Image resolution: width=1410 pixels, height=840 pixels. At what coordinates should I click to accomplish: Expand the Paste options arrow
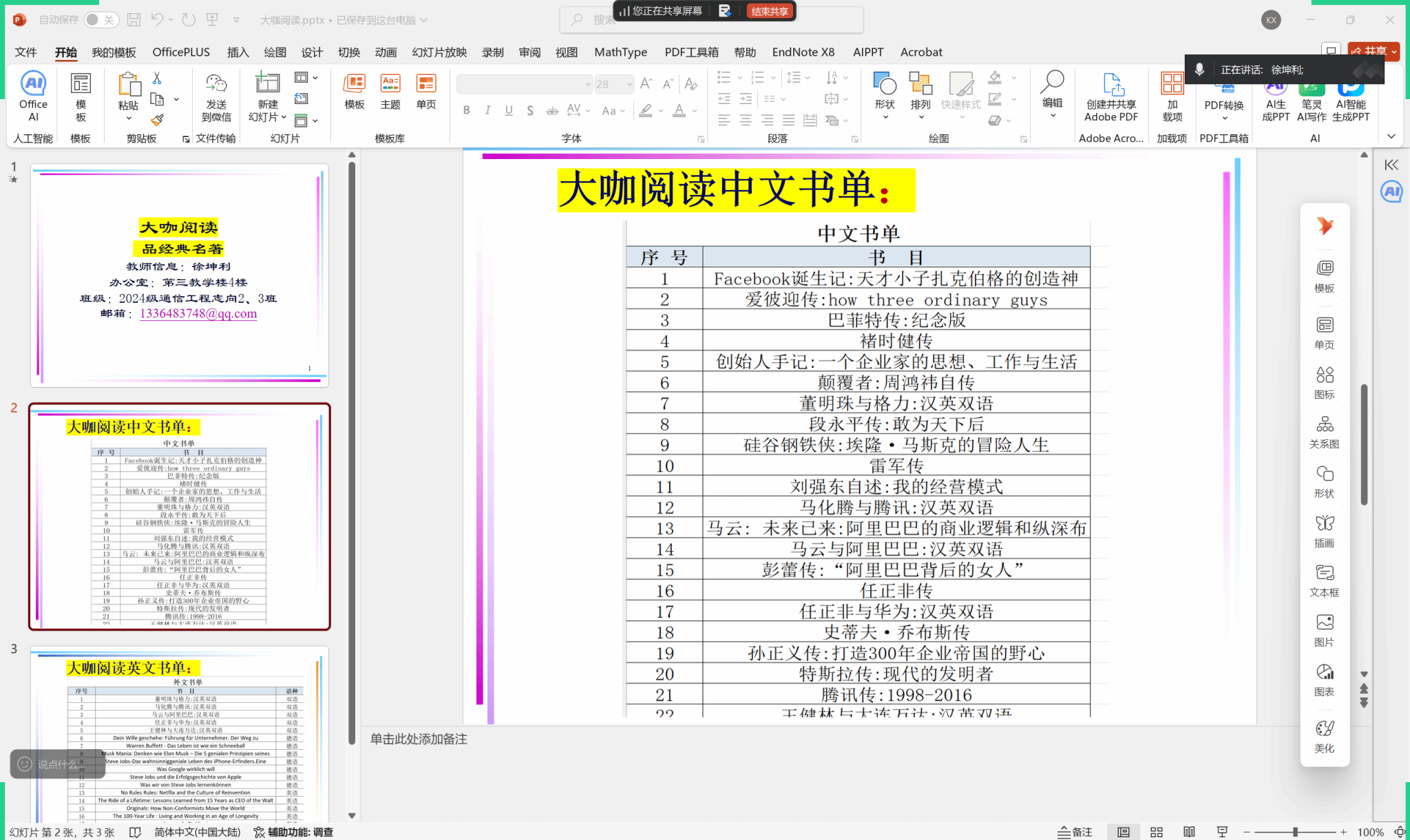coord(129,118)
